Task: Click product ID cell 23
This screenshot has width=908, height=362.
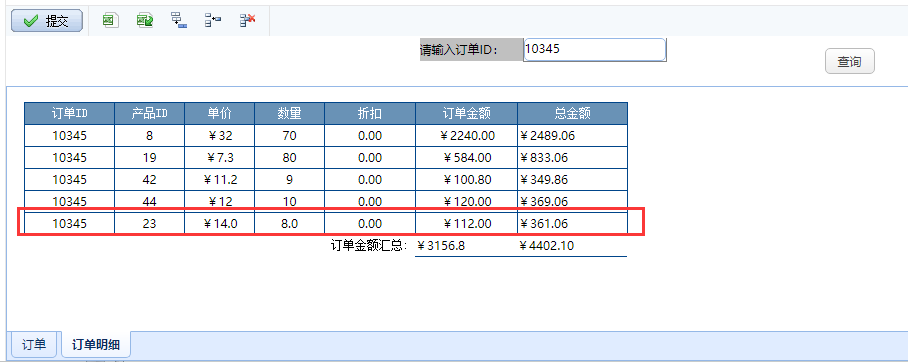Action: (149, 224)
